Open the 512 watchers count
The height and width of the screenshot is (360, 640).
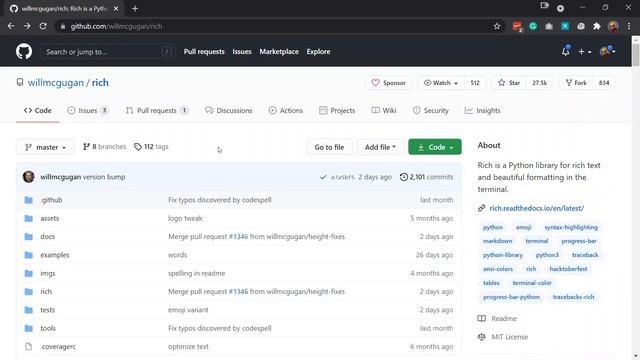tap(475, 83)
